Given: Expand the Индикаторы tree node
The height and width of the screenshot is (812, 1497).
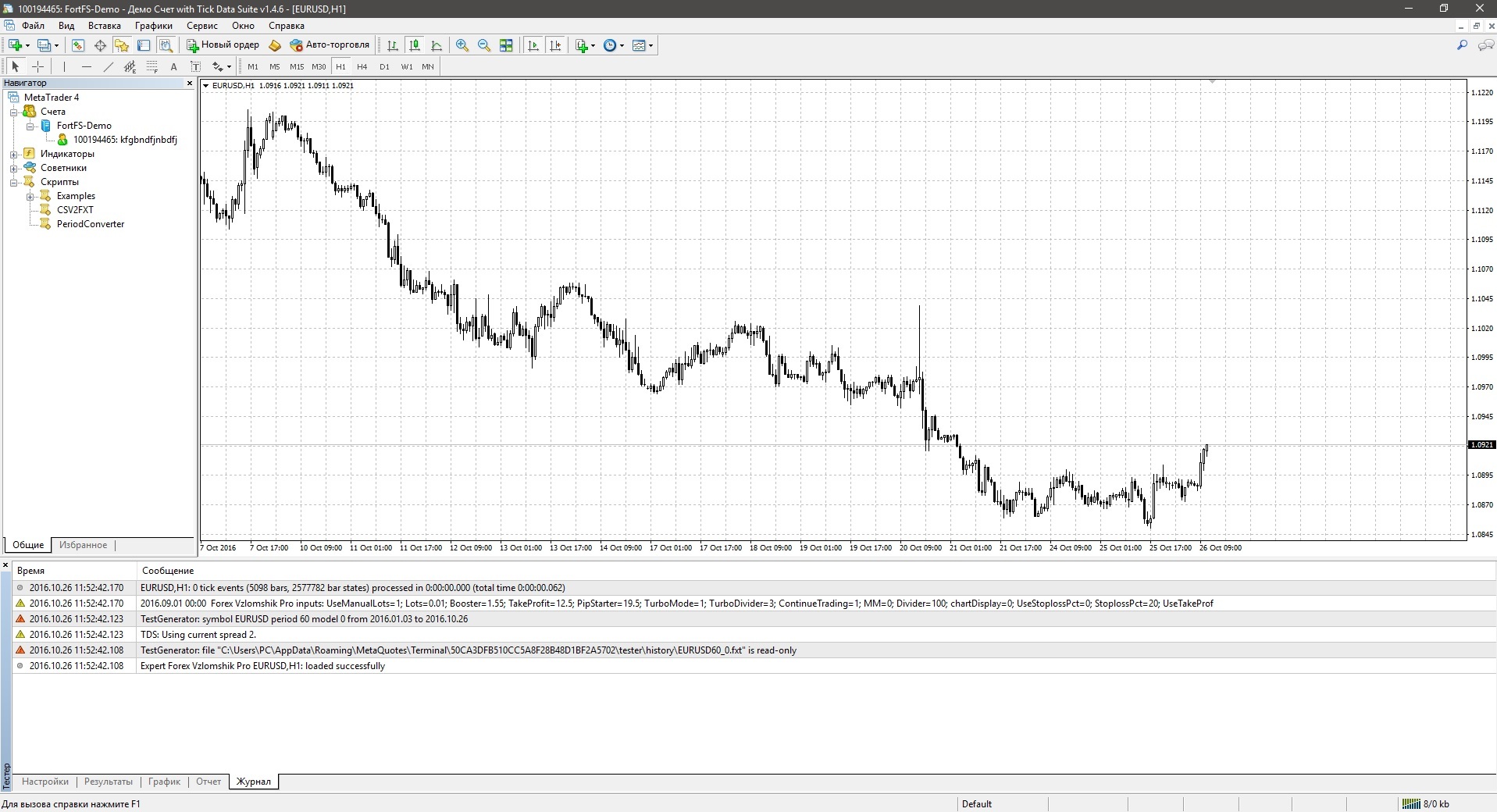Looking at the screenshot, I should click(x=13, y=154).
